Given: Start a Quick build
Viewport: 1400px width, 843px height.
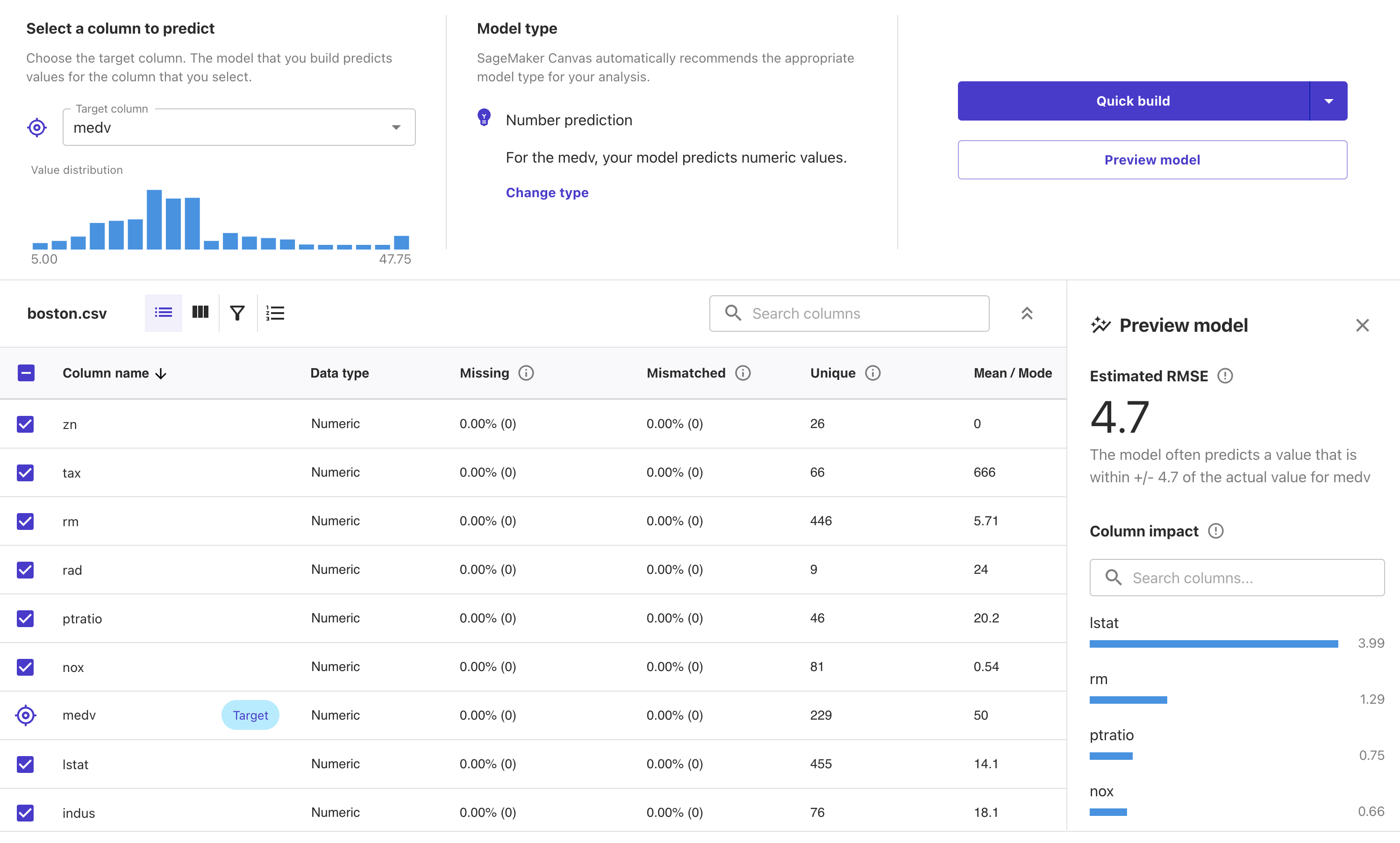Looking at the screenshot, I should pyautogui.click(x=1133, y=101).
